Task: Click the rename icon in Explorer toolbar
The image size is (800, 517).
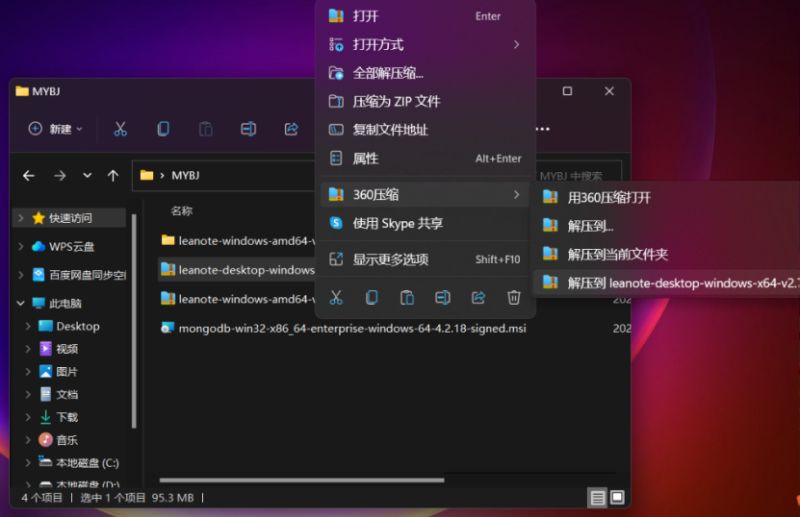Action: 248,129
